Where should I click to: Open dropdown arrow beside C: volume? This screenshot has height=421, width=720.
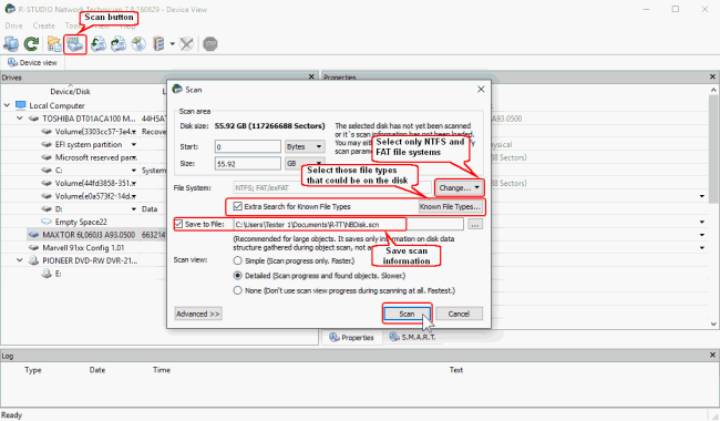point(134,170)
